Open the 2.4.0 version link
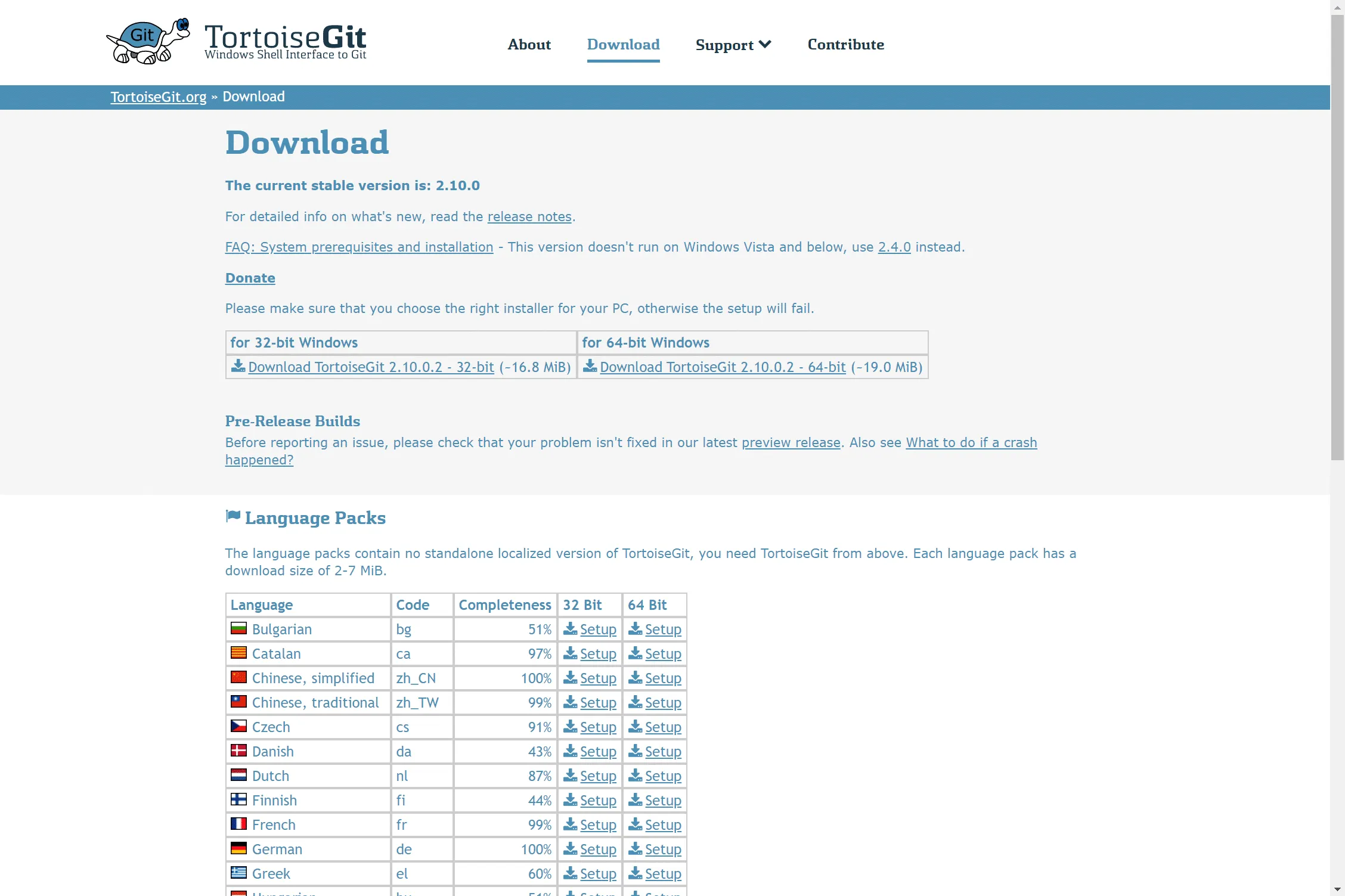 click(x=894, y=247)
